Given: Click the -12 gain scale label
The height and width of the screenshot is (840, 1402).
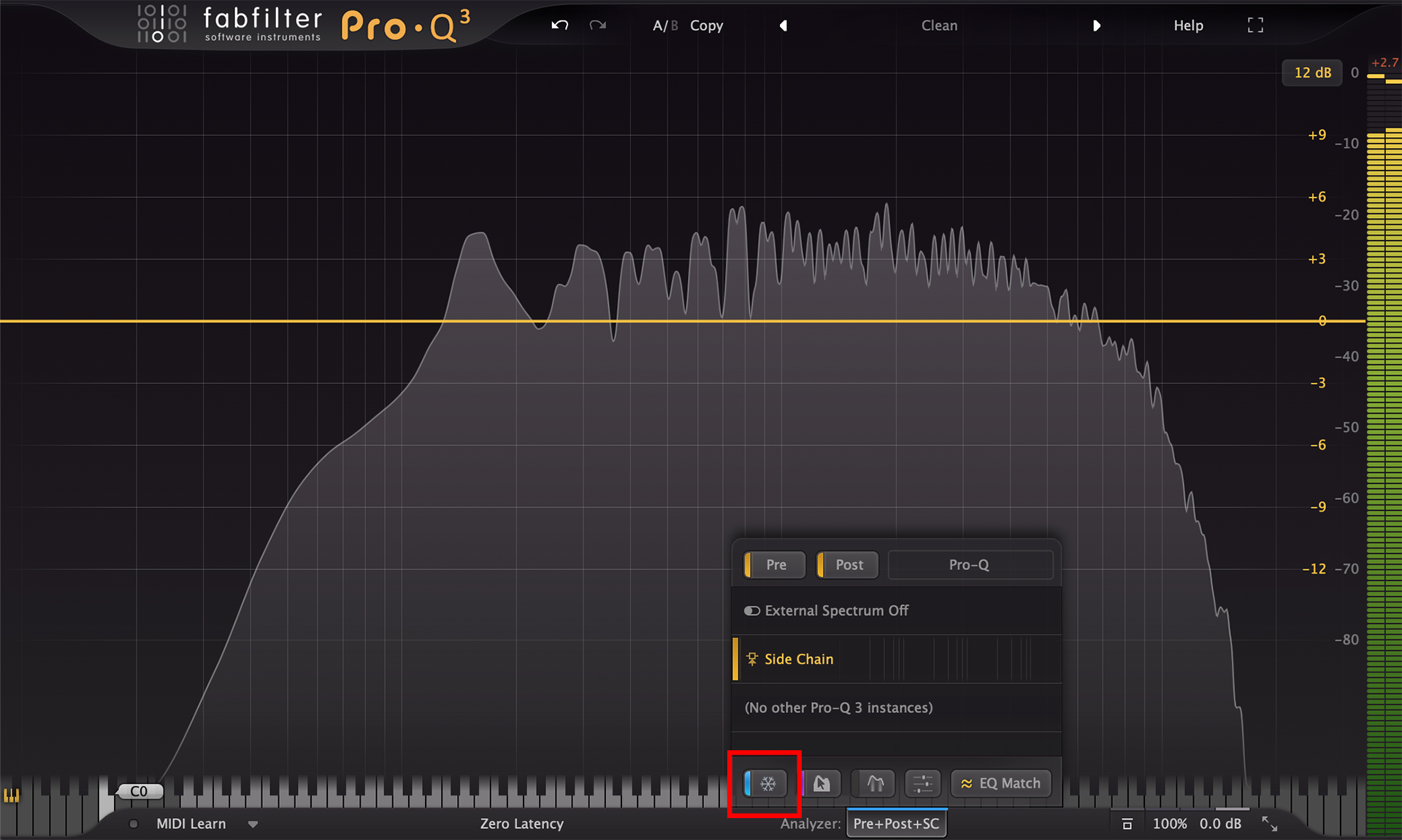Looking at the screenshot, I should coord(1314,569).
